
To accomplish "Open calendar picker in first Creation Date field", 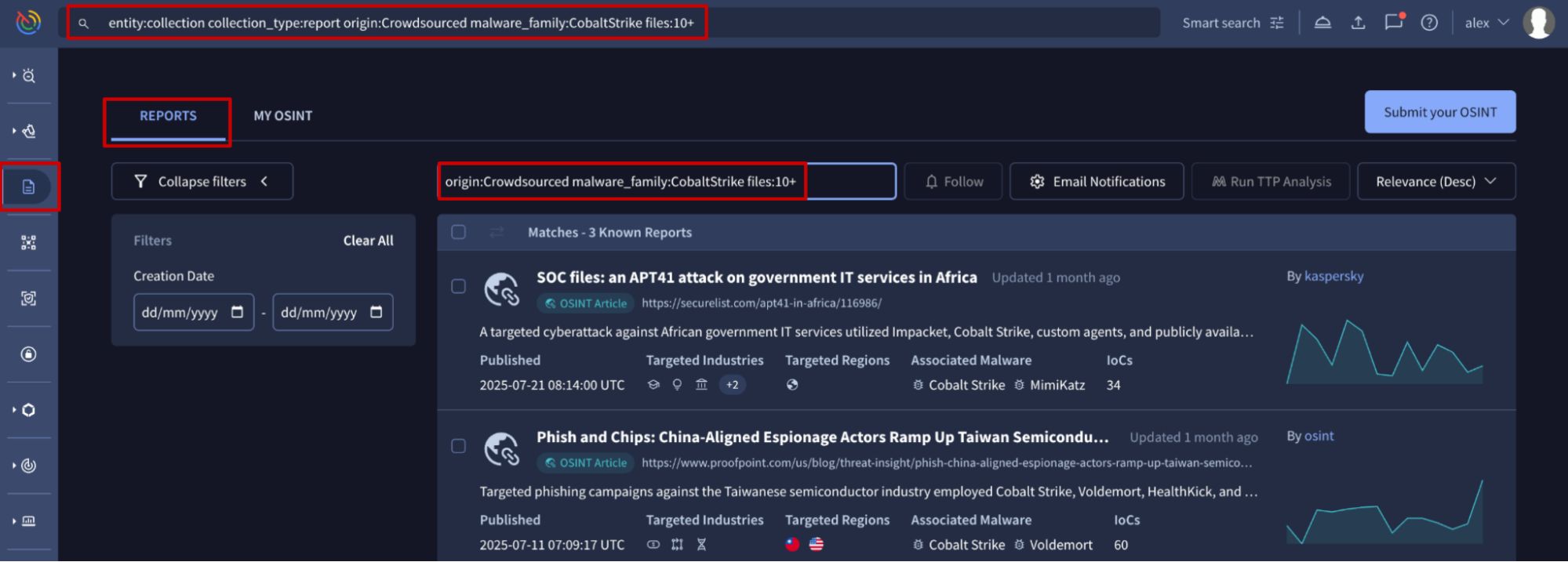I will tap(237, 312).
